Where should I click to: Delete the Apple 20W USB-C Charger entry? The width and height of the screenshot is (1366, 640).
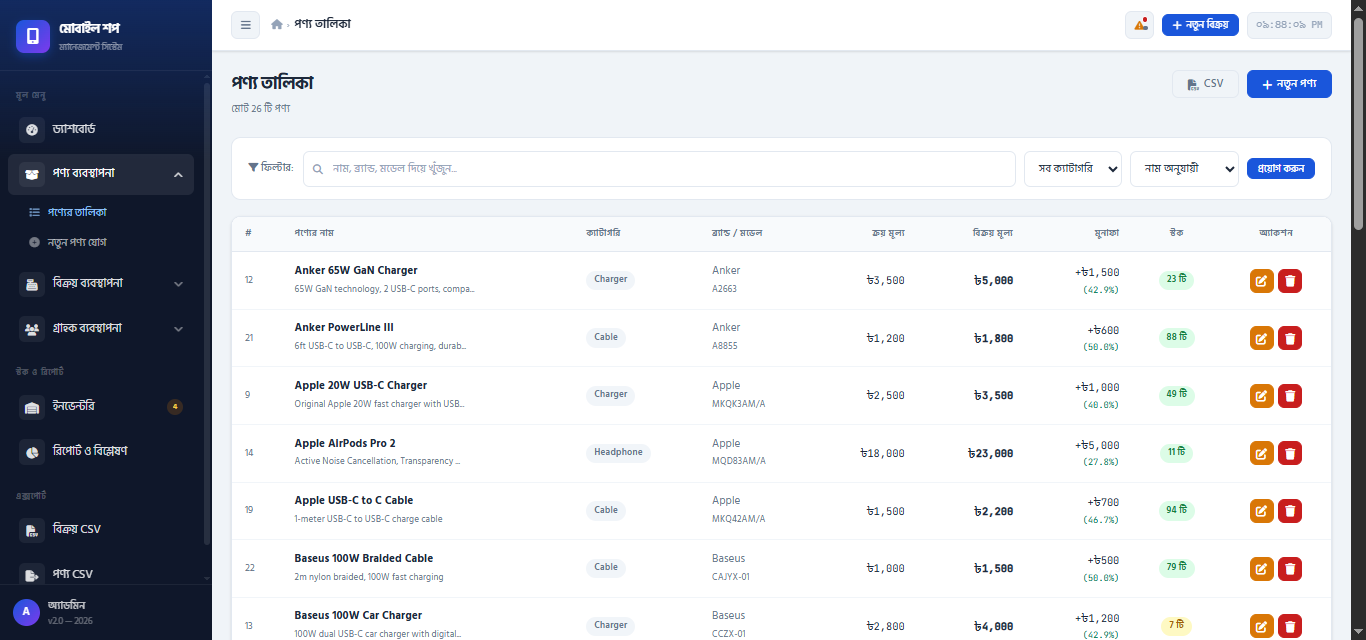coord(1290,396)
